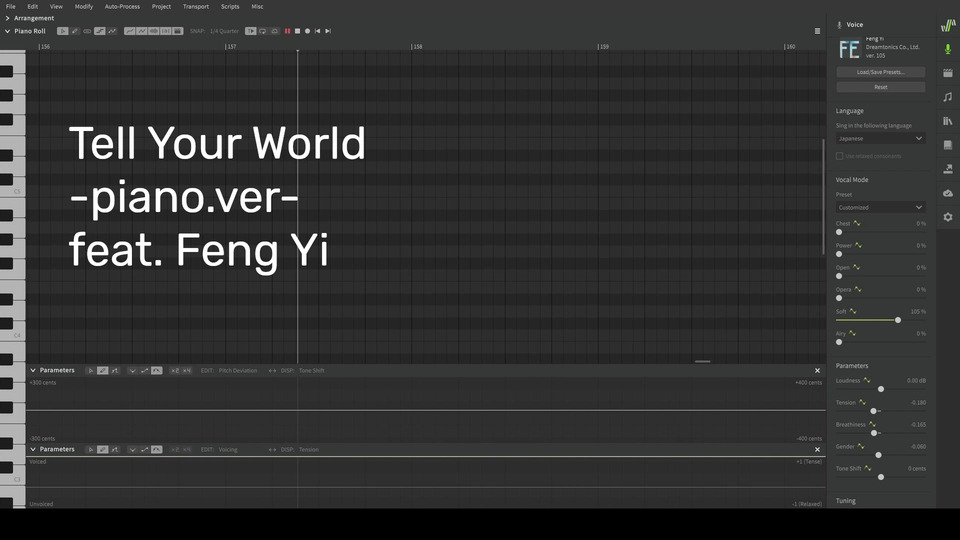Image resolution: width=960 pixels, height=540 pixels.
Task: Open the EDIT Pitch Deviation parameter dropdown
Action: pyautogui.click(x=238, y=370)
